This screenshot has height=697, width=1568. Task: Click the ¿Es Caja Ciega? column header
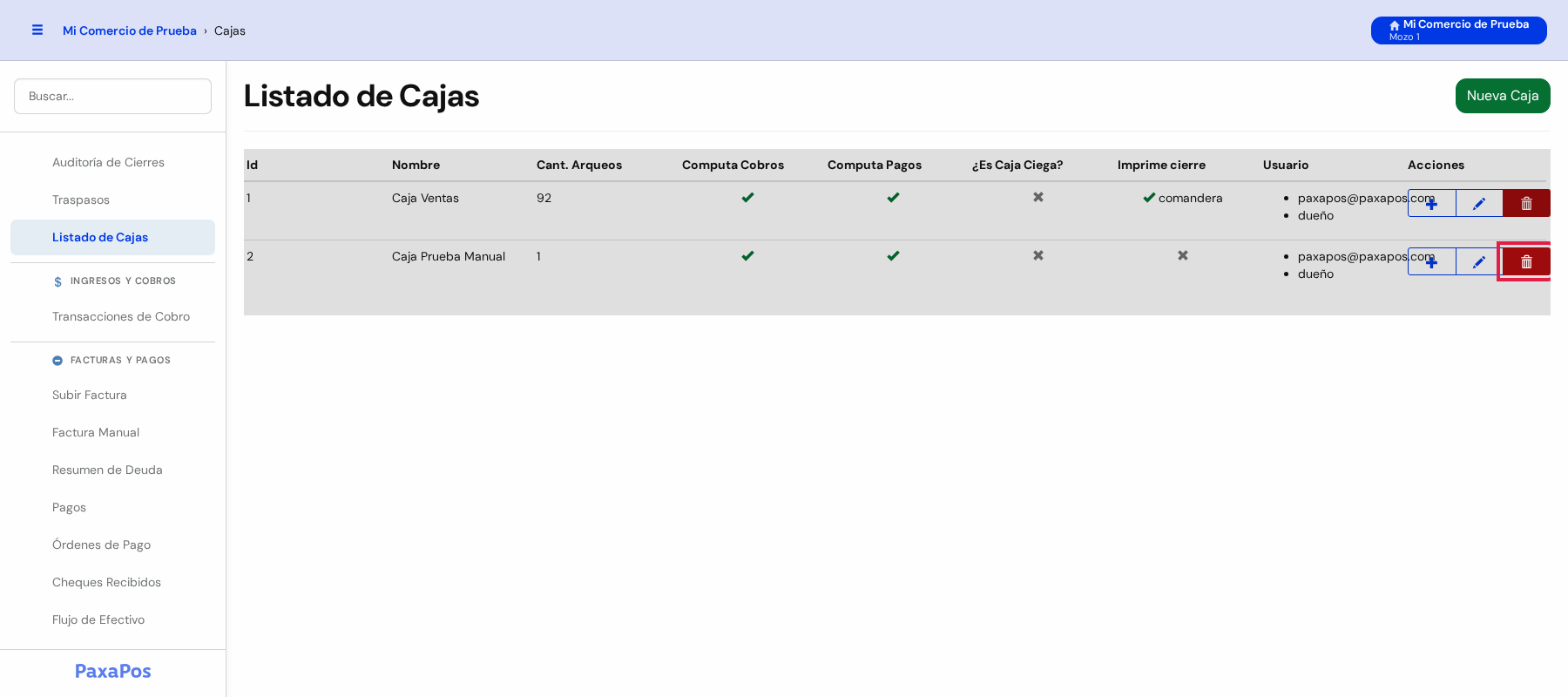[x=1017, y=165]
